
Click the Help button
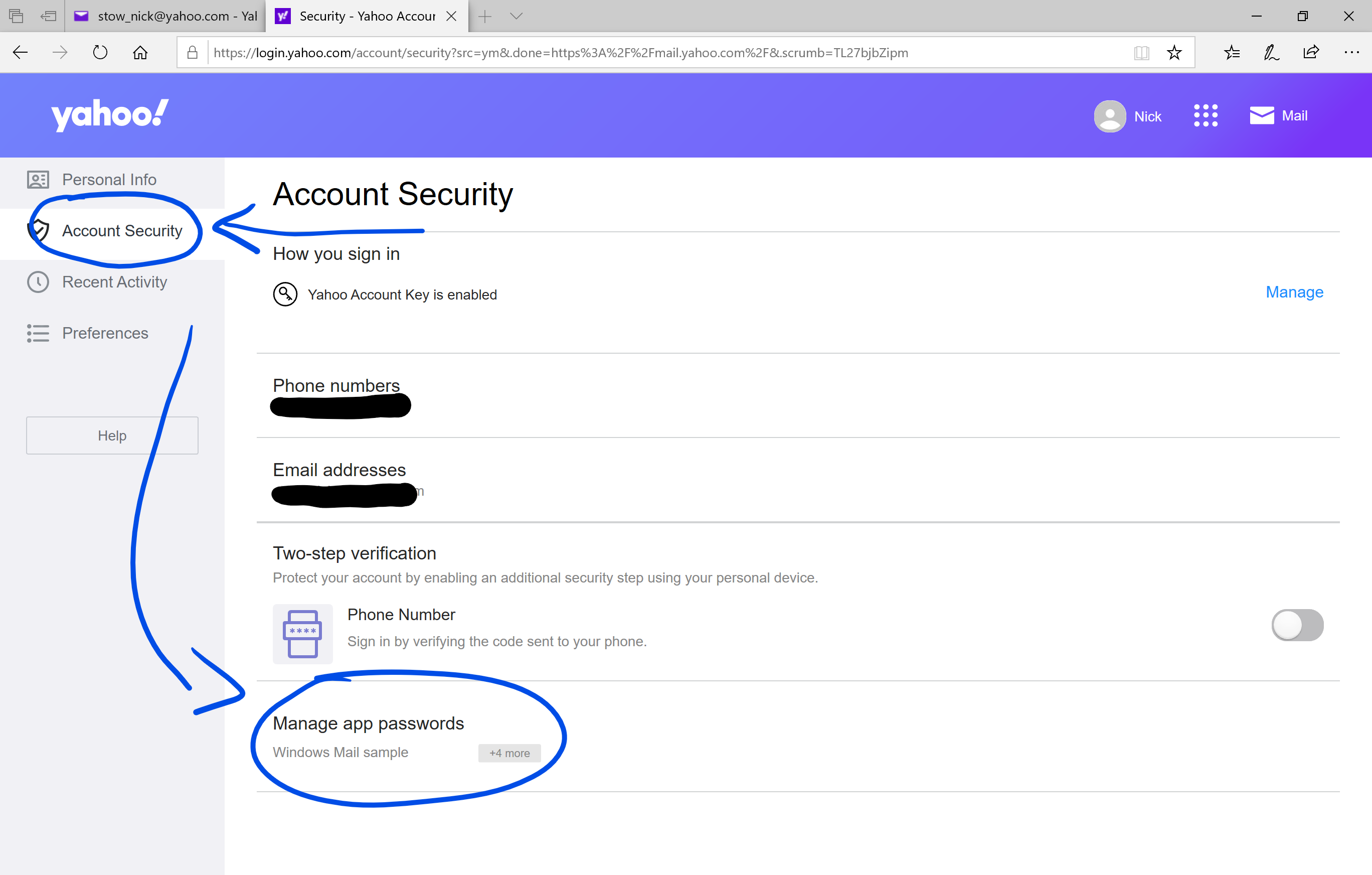coord(112,435)
